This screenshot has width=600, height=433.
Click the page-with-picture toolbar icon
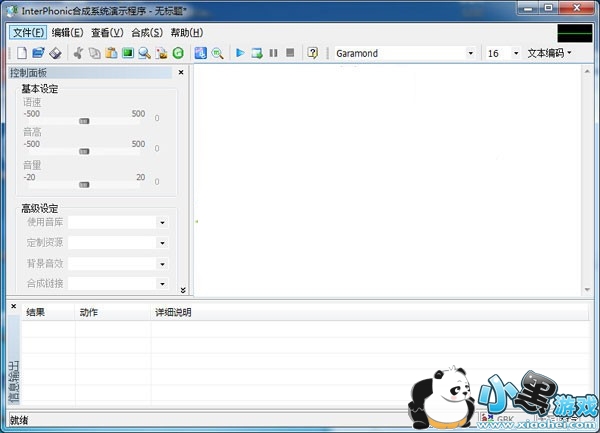tap(161, 53)
